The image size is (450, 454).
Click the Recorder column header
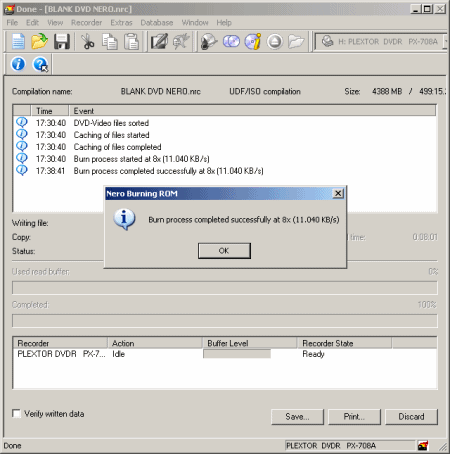coord(60,343)
